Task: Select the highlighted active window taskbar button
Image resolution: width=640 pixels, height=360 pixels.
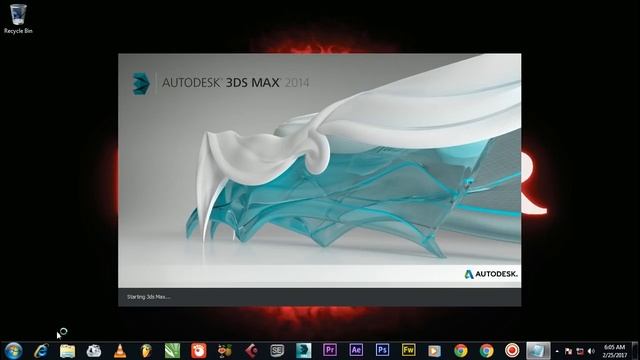Action: [538, 351]
